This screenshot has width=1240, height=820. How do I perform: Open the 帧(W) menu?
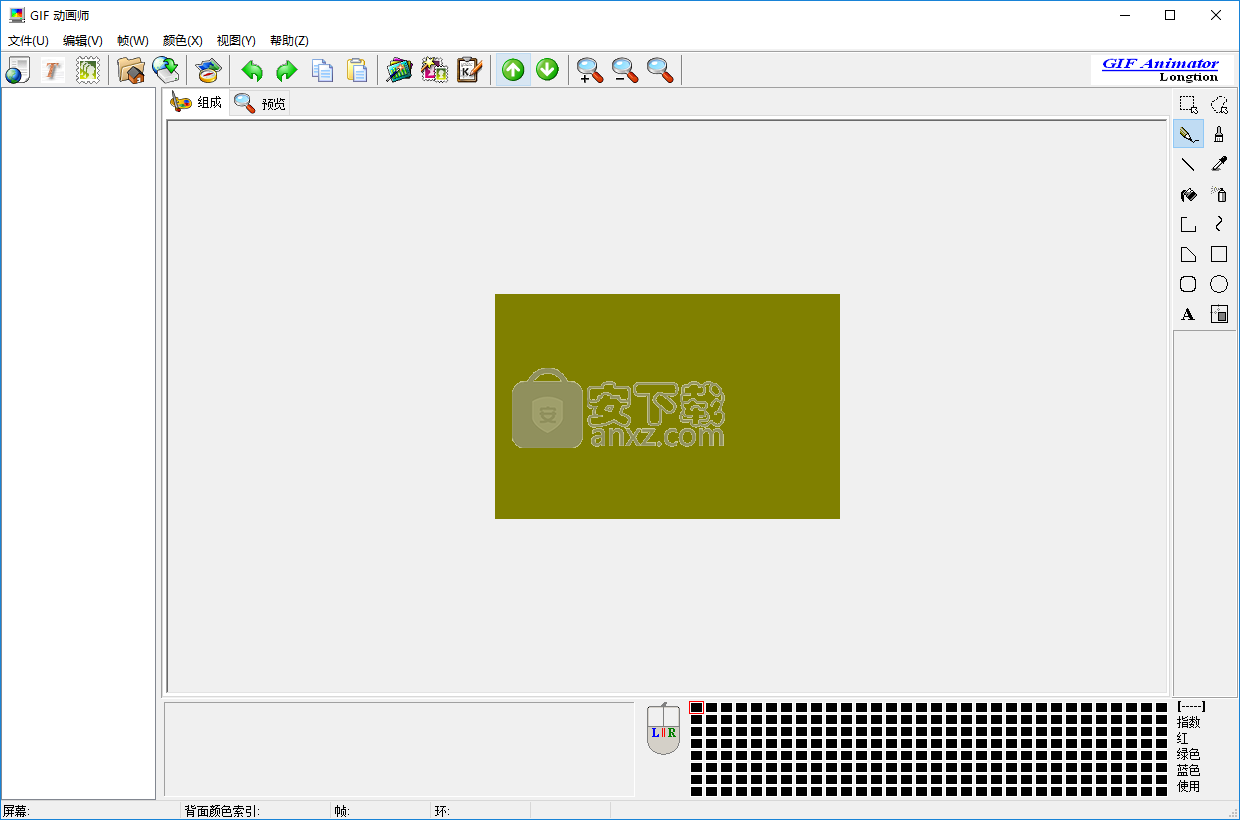coord(133,41)
